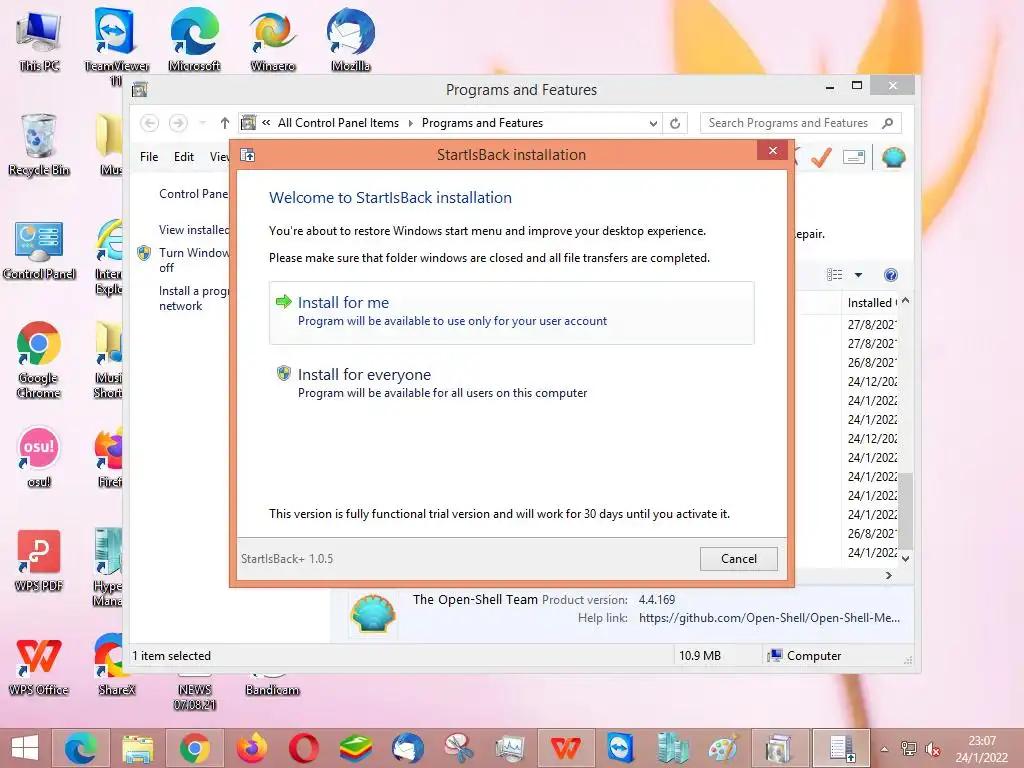This screenshot has width=1024, height=768.
Task: Click the StartIsBack installer title bar icon
Action: (248, 155)
